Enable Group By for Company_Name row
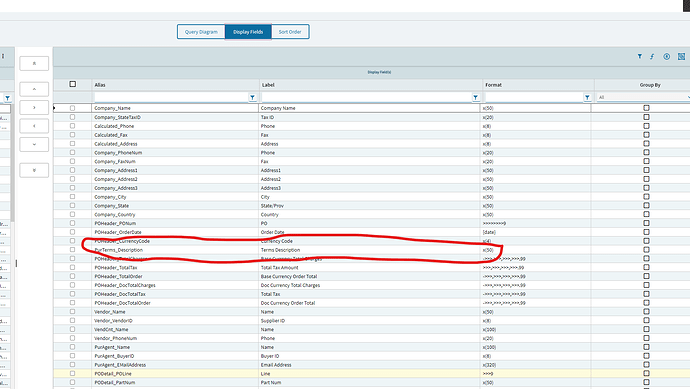This screenshot has width=690, height=389. pyautogui.click(x=646, y=108)
